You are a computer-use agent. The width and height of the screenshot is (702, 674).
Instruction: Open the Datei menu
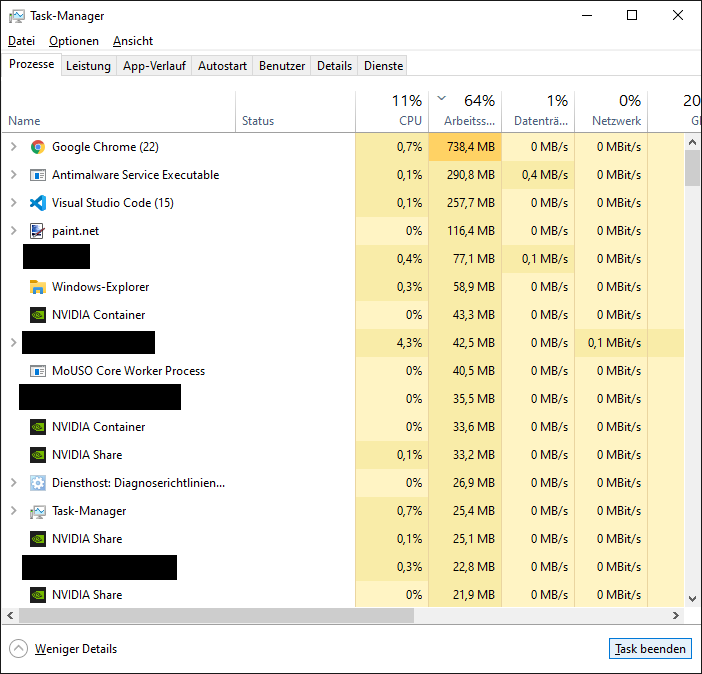click(21, 41)
